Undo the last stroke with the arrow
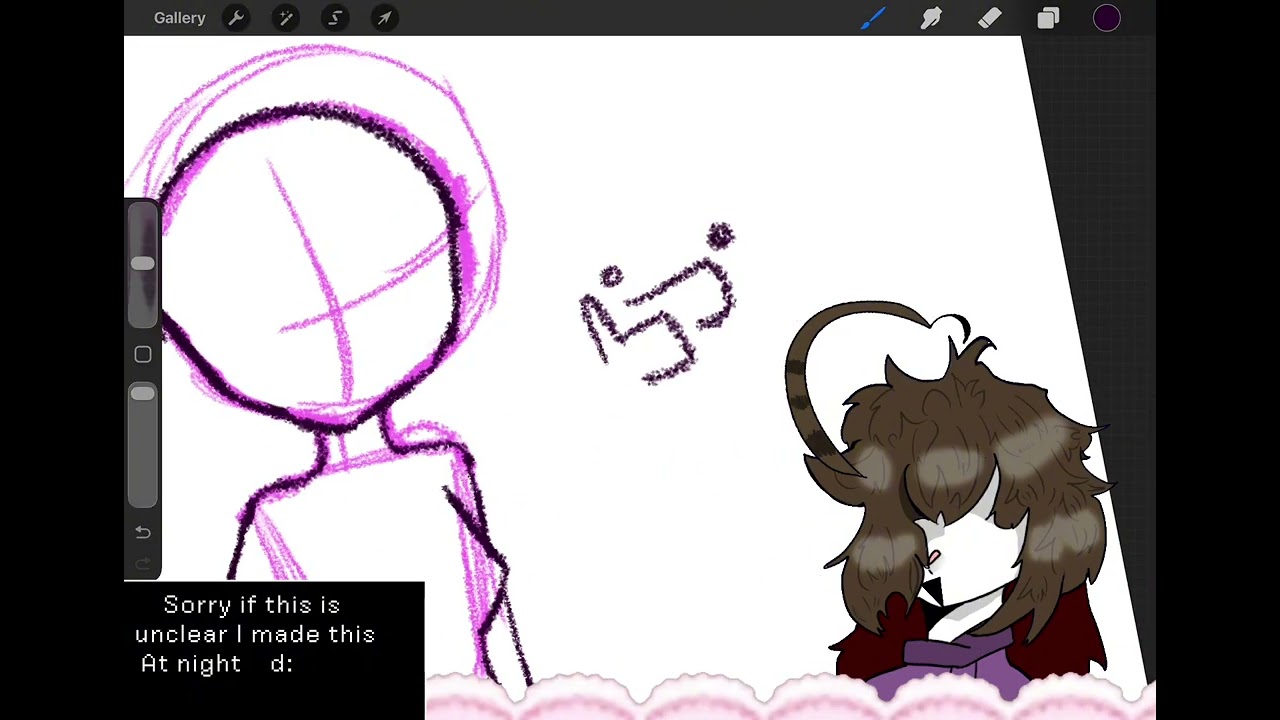 (x=143, y=532)
